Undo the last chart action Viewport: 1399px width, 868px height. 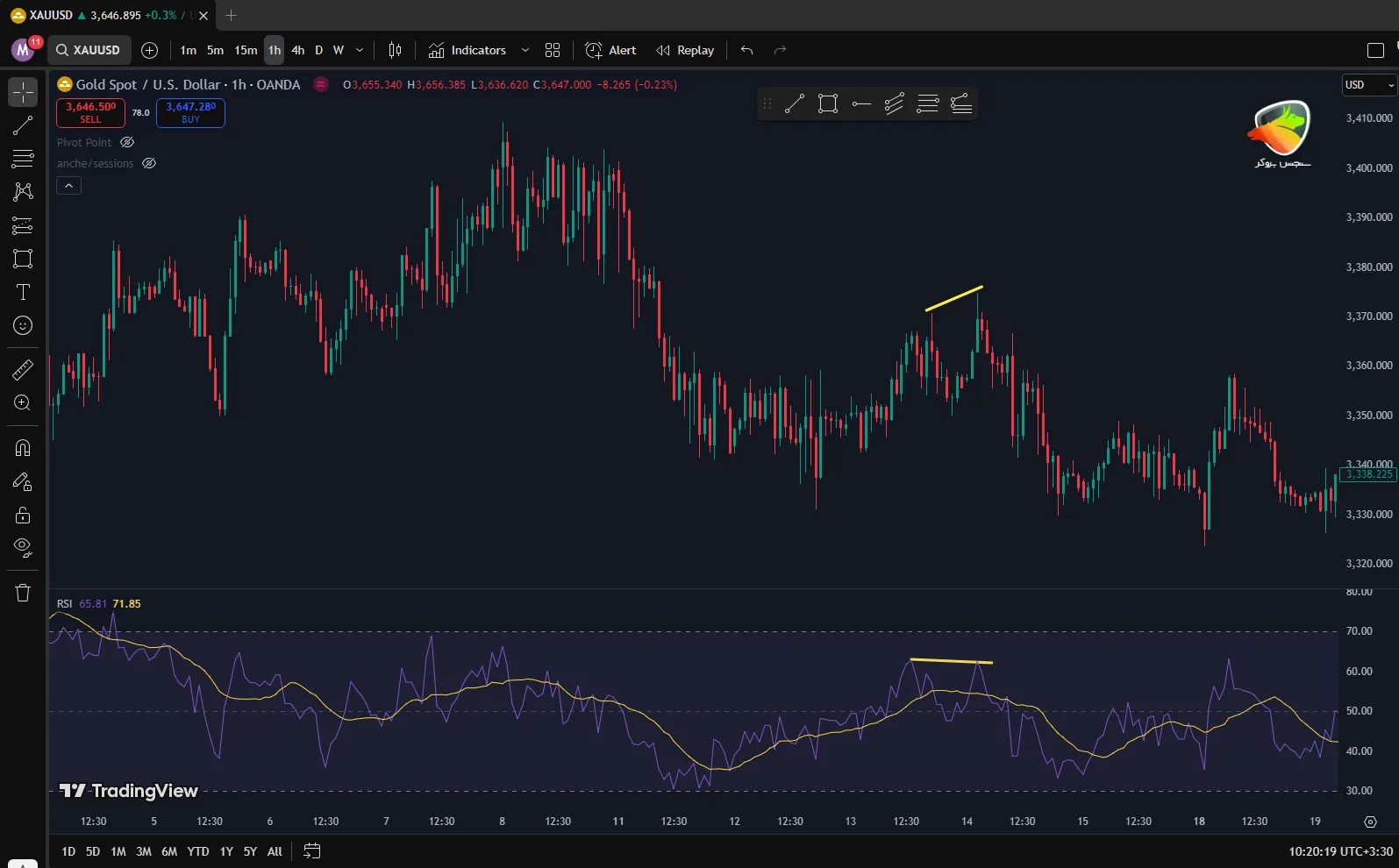(747, 50)
